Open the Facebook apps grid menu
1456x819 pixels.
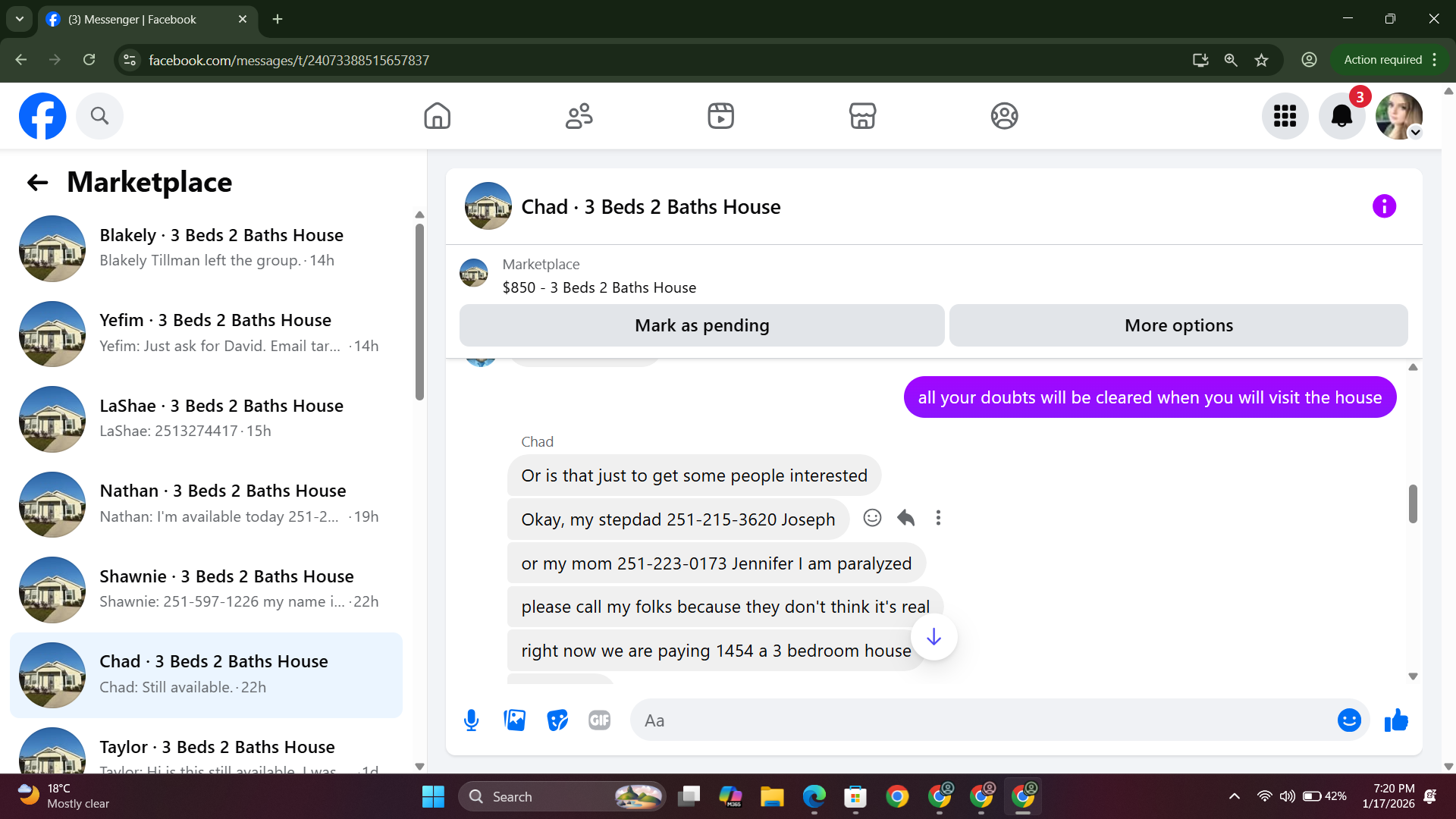[x=1285, y=116]
